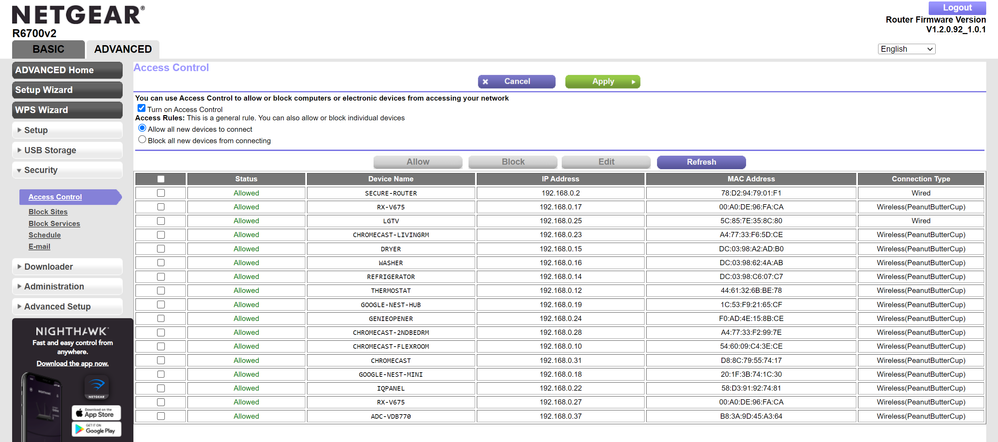Click the Device Name column header
Screen dimensions: 998x442
391,179
